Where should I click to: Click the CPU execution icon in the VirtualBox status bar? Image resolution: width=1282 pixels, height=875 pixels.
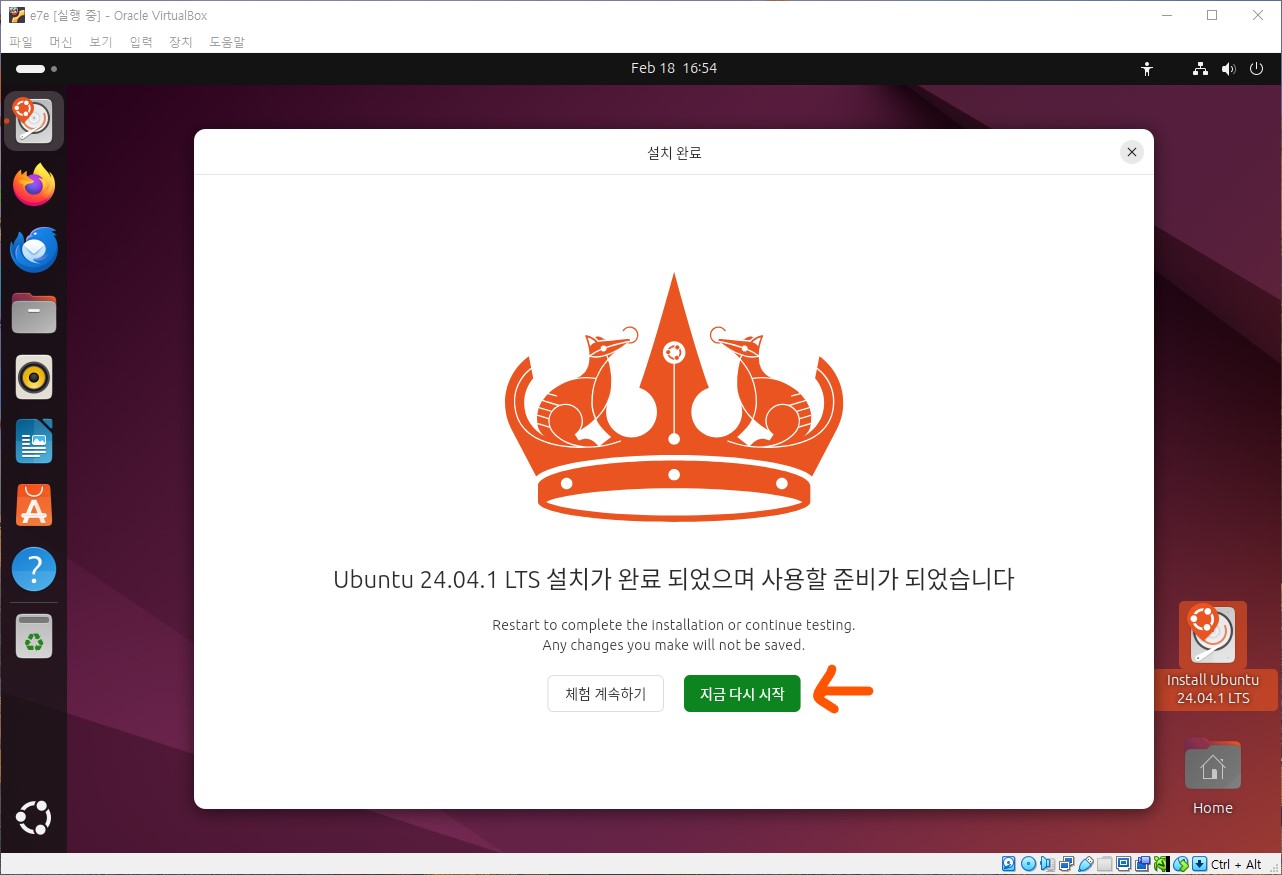(x=1162, y=864)
